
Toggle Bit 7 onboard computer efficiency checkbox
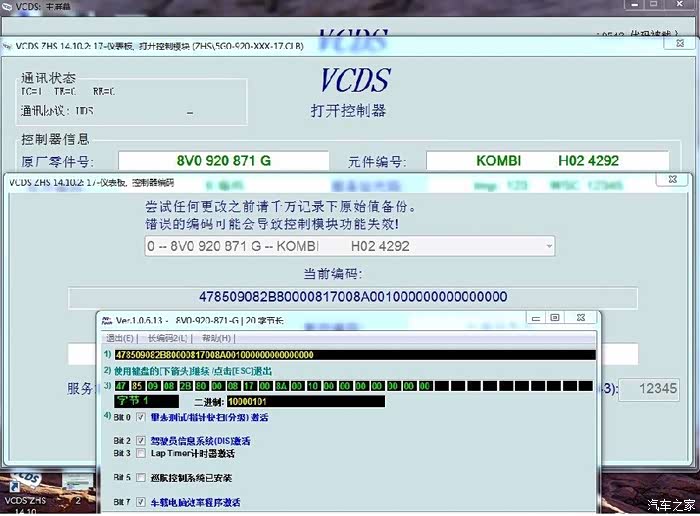(x=141, y=502)
